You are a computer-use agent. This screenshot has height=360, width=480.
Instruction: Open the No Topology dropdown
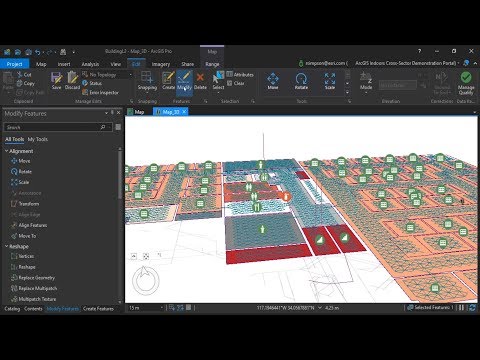point(107,75)
